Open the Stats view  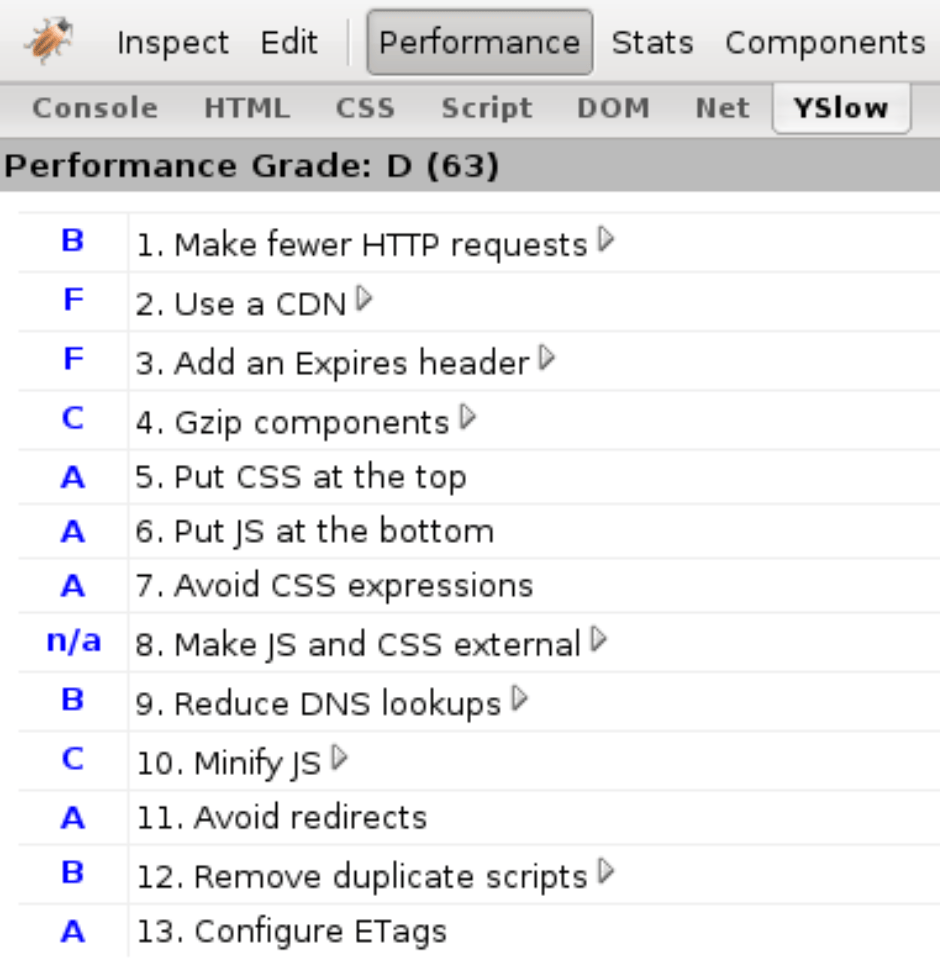652,43
